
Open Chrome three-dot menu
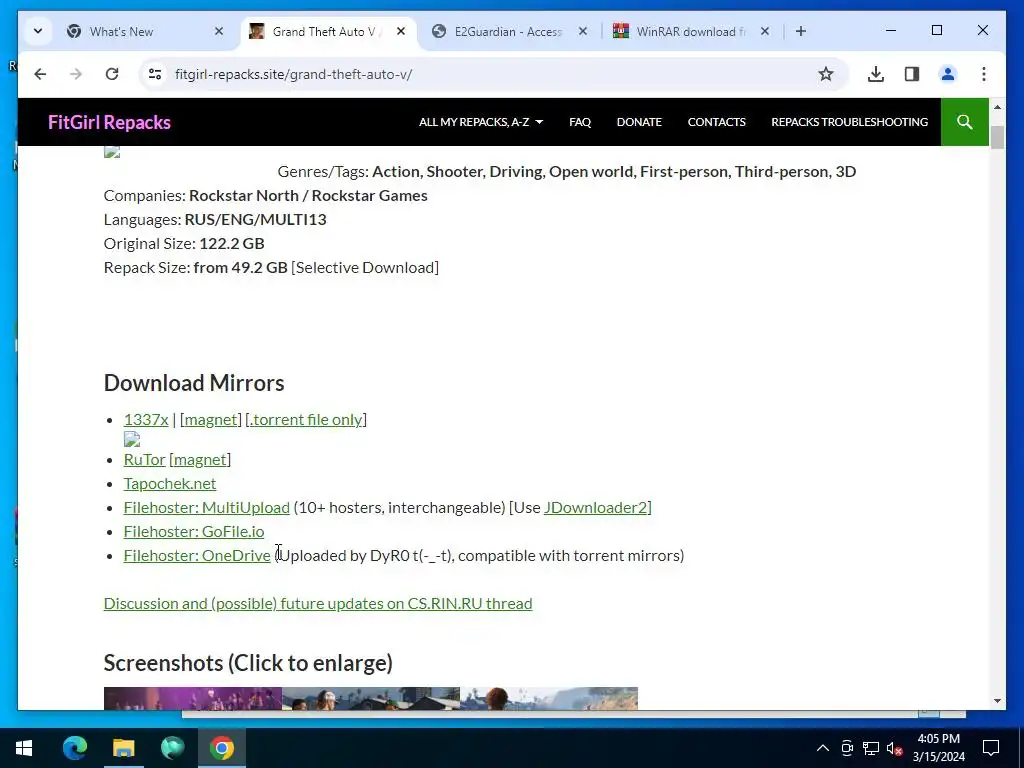coord(984,74)
